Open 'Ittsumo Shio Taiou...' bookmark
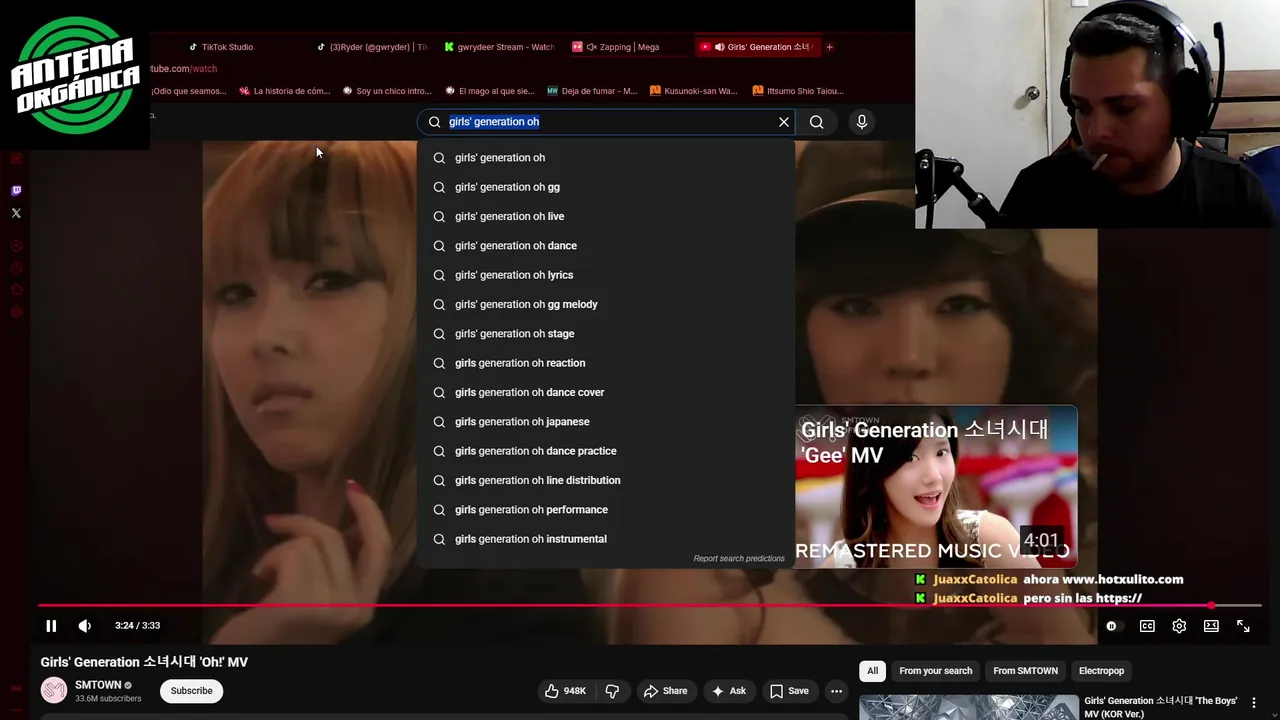Viewport: 1280px width, 720px height. coord(798,91)
